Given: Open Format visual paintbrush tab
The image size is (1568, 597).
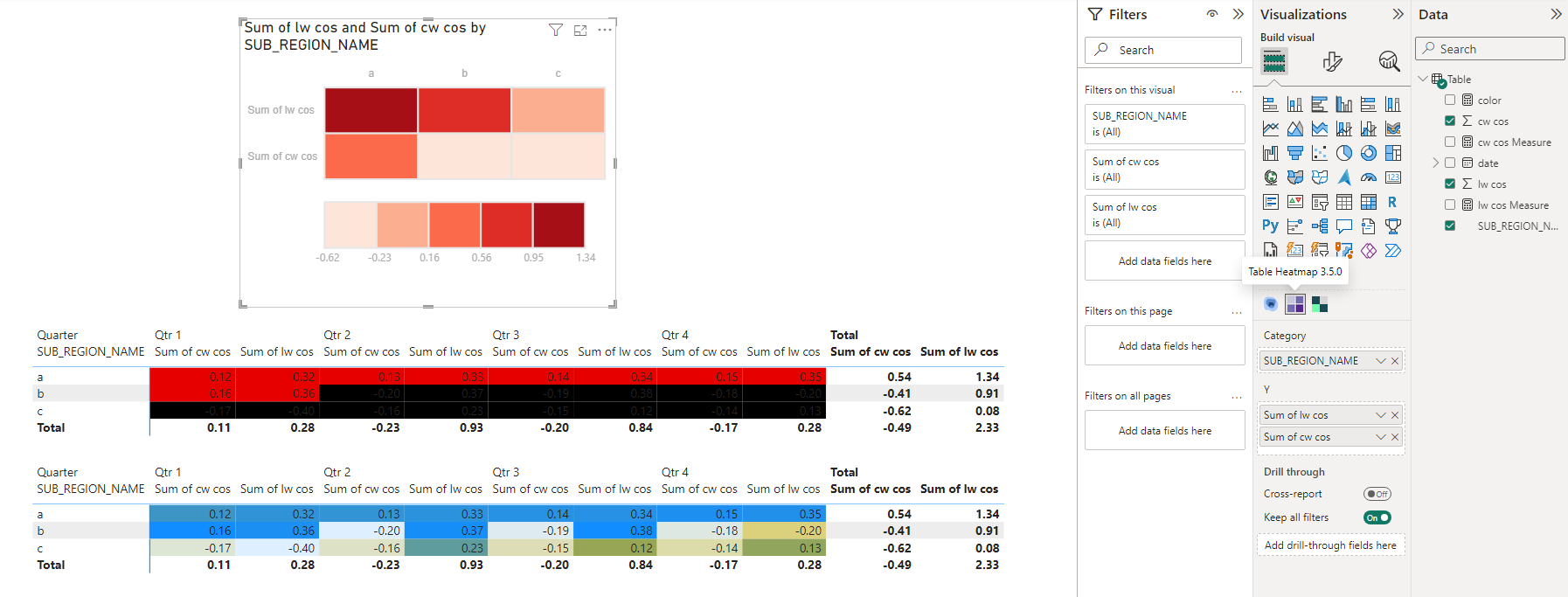Looking at the screenshot, I should (1332, 61).
